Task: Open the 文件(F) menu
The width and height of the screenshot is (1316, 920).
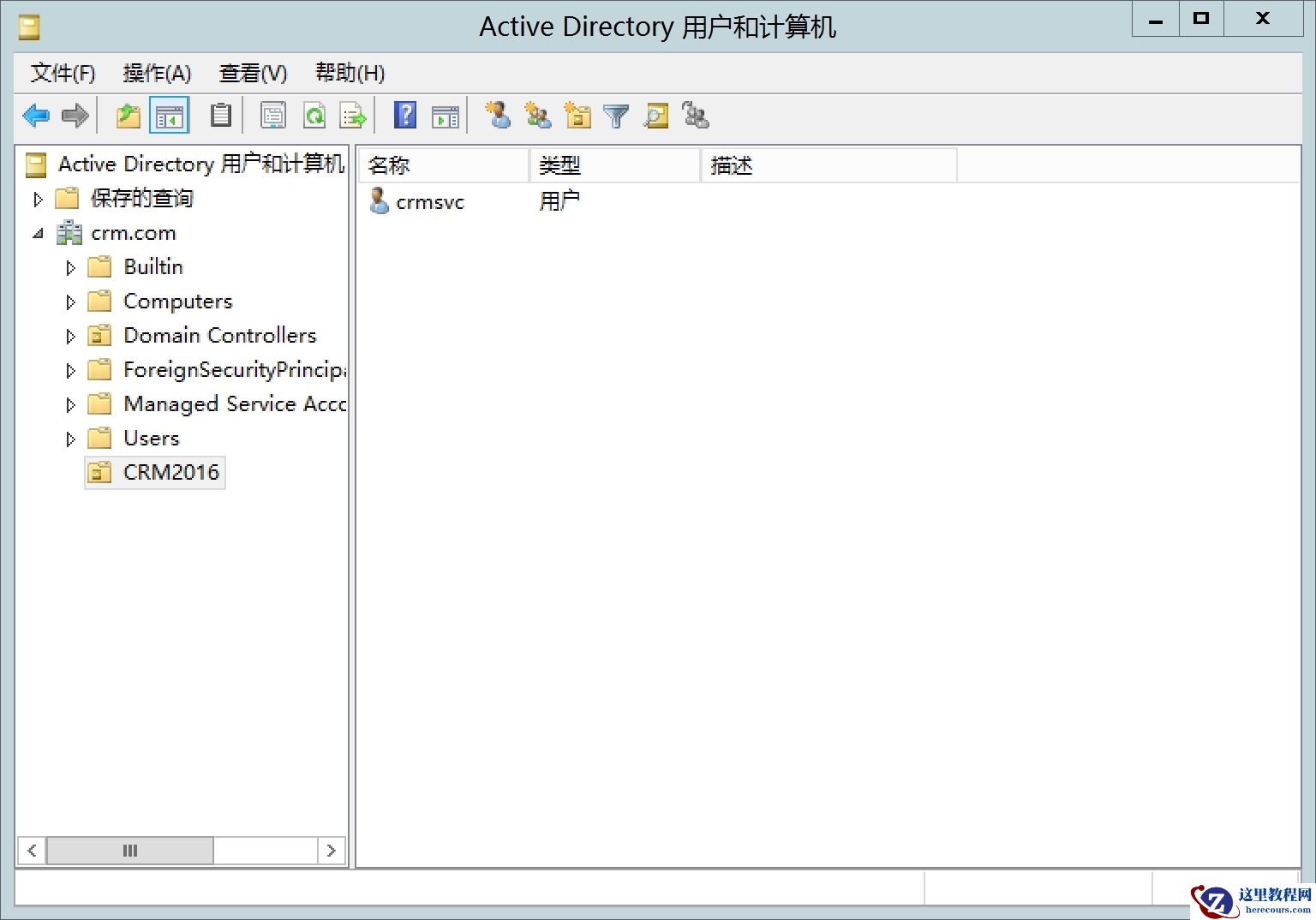Action: tap(62, 73)
